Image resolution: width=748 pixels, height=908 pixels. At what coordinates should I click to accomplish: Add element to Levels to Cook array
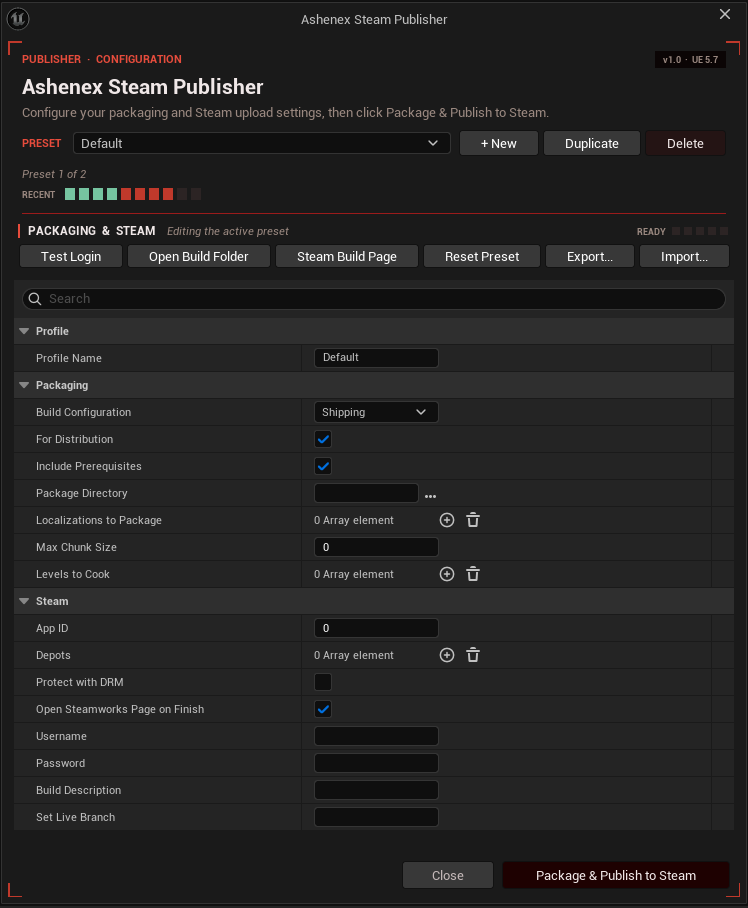[x=447, y=574]
